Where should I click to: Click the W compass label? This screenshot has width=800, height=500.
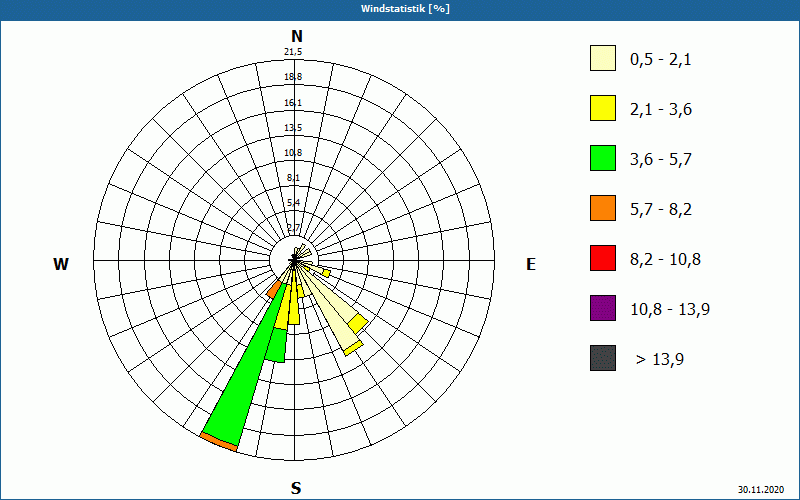[61, 264]
